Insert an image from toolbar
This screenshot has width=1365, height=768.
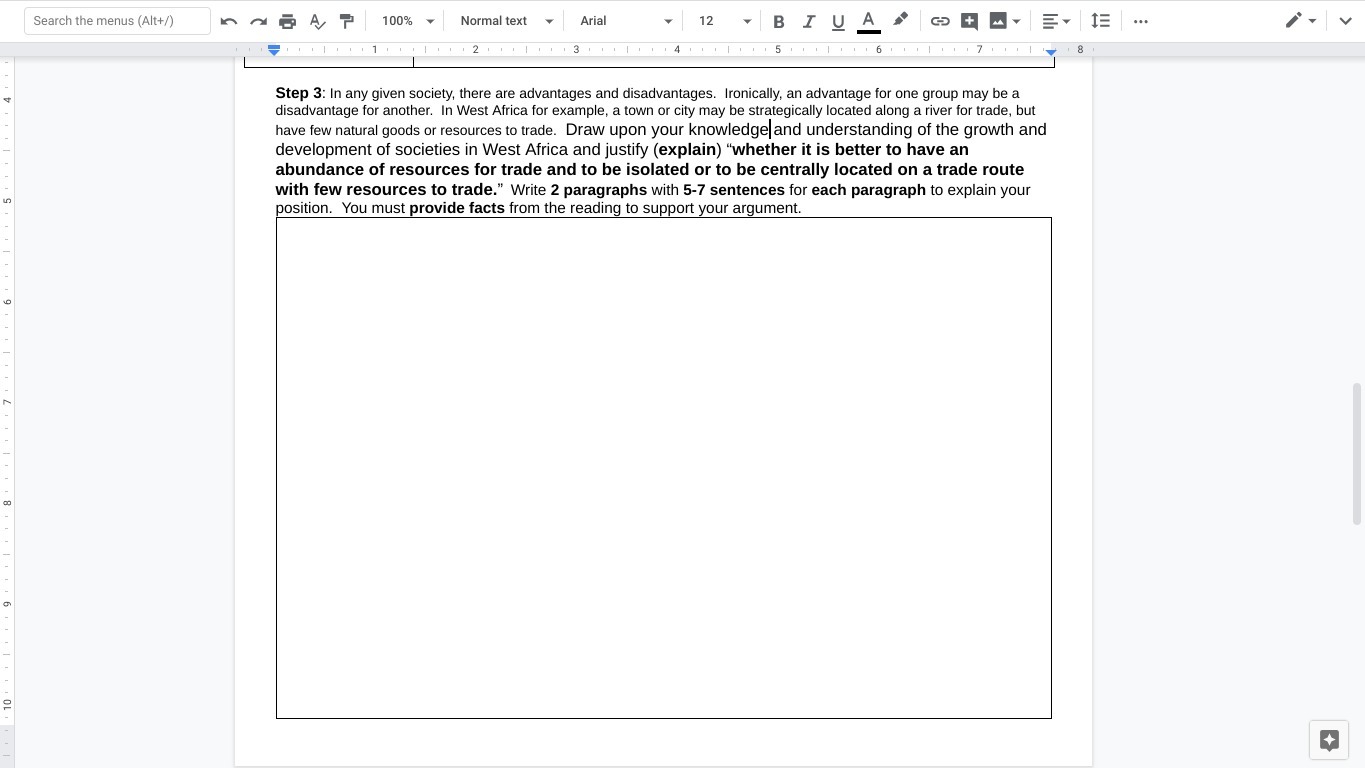(x=998, y=21)
